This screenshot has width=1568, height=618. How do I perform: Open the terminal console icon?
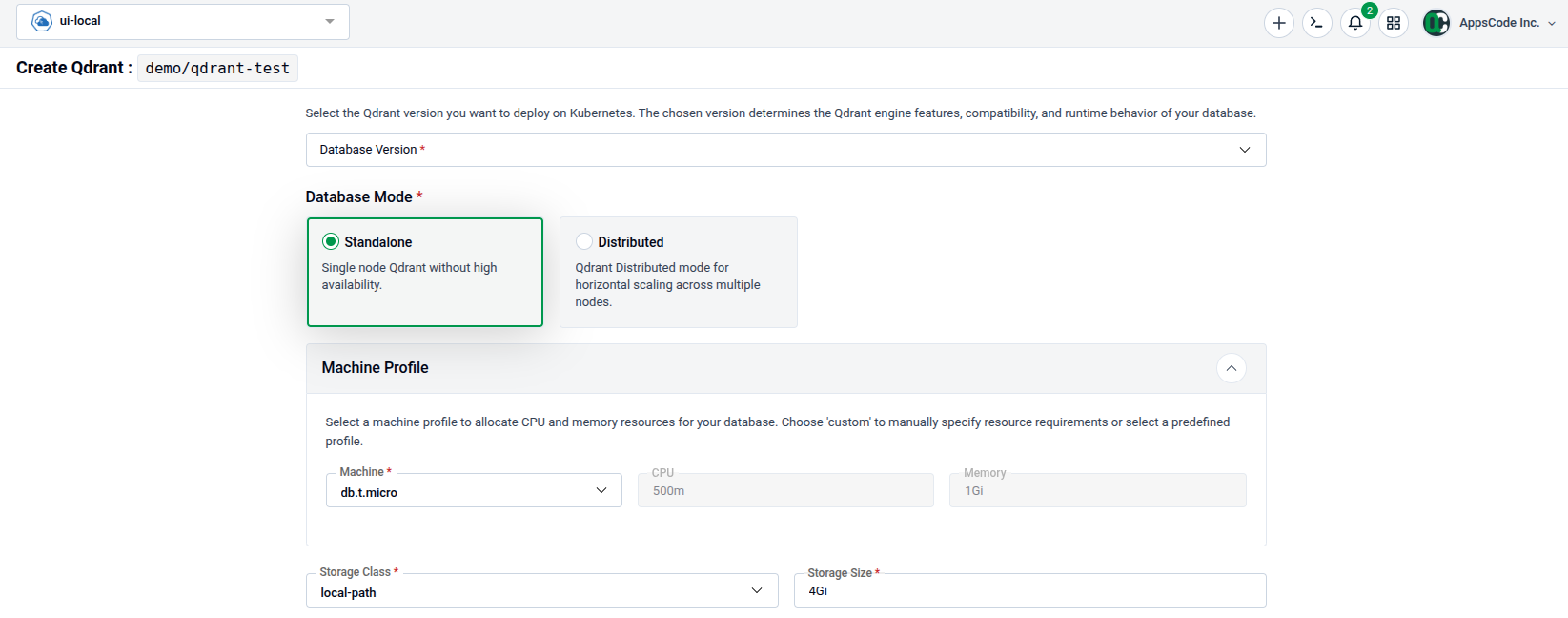click(1316, 23)
